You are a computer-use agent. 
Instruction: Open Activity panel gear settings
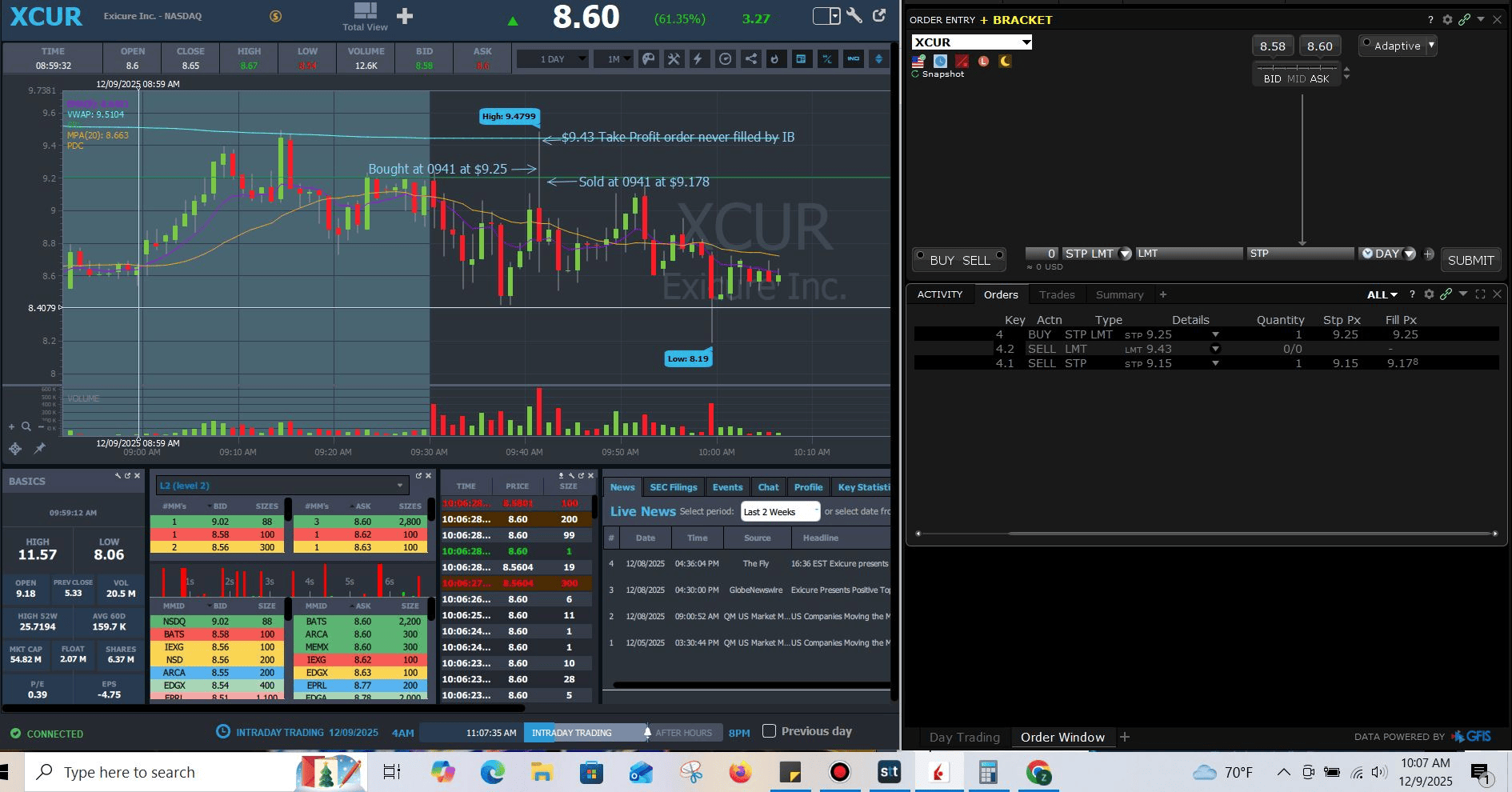tap(1429, 294)
